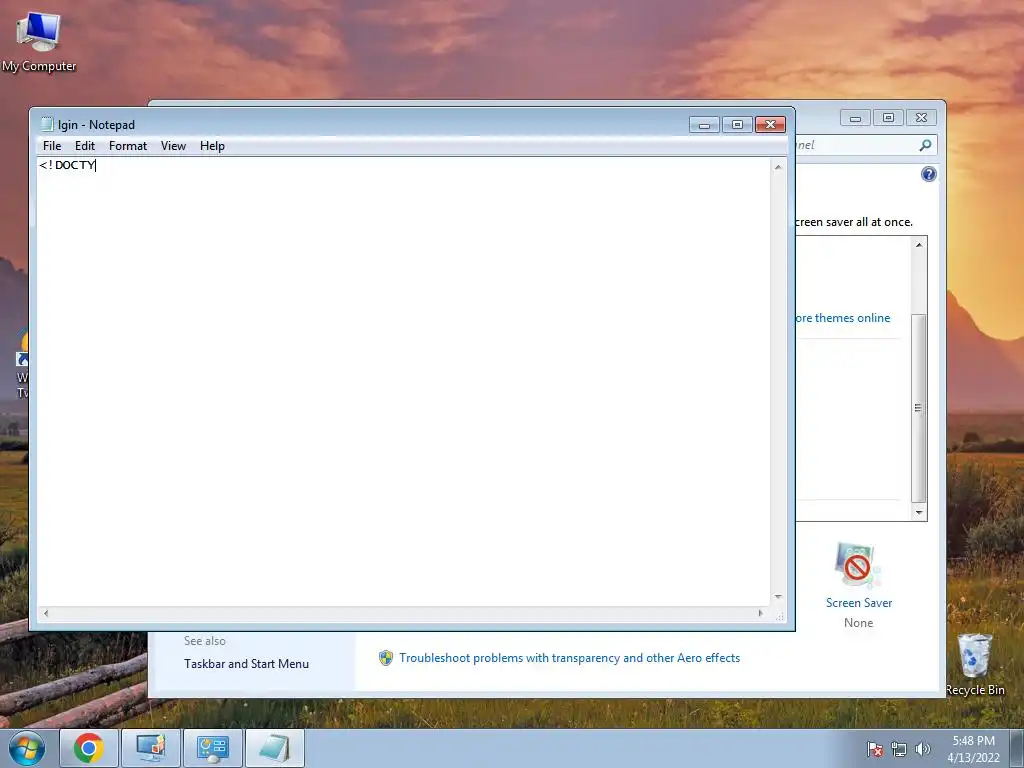1024x768 pixels.
Task: Click Notepad vertical scrollbar up arrow
Action: [x=778, y=167]
